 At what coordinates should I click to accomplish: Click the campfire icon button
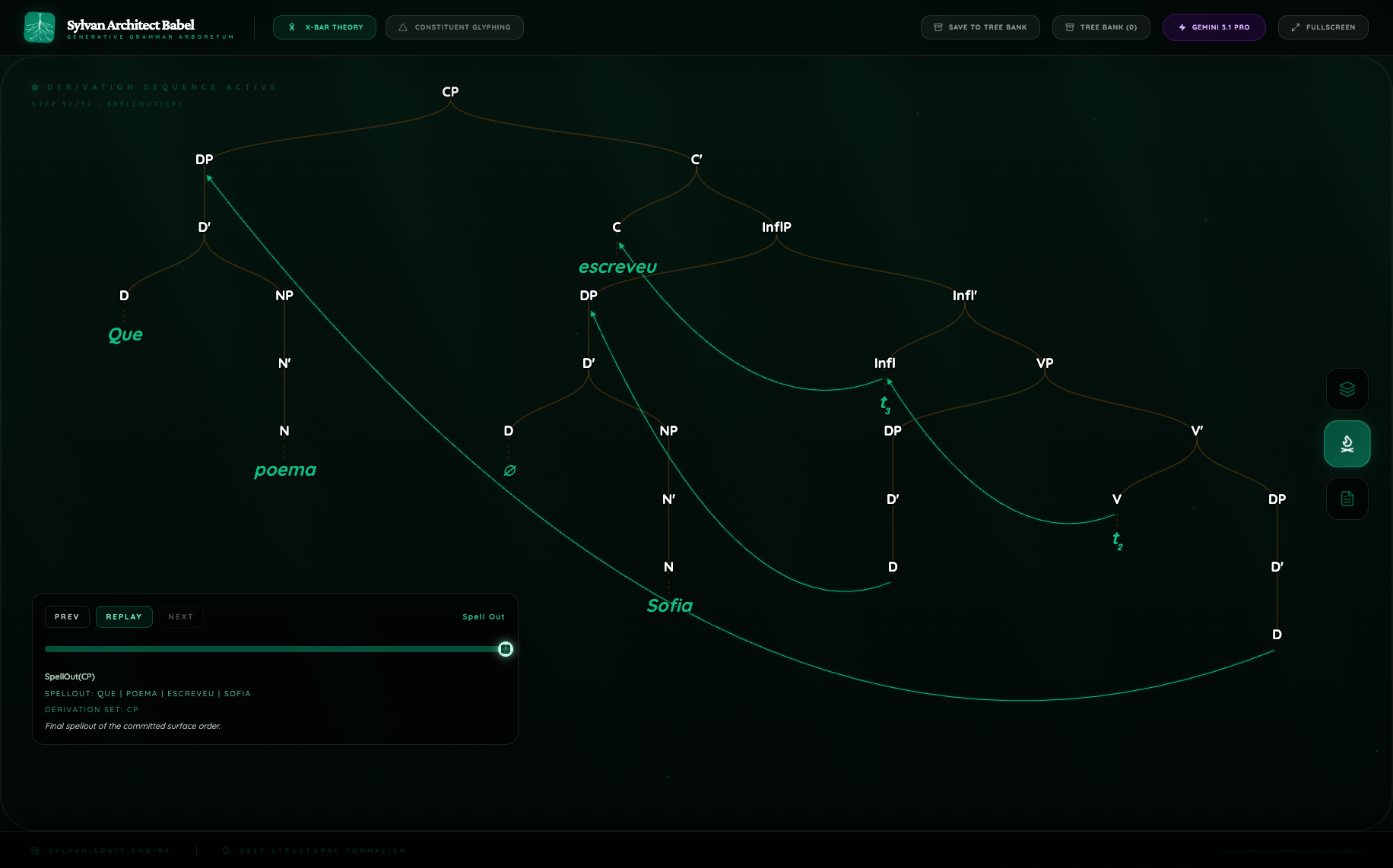[x=1347, y=444]
